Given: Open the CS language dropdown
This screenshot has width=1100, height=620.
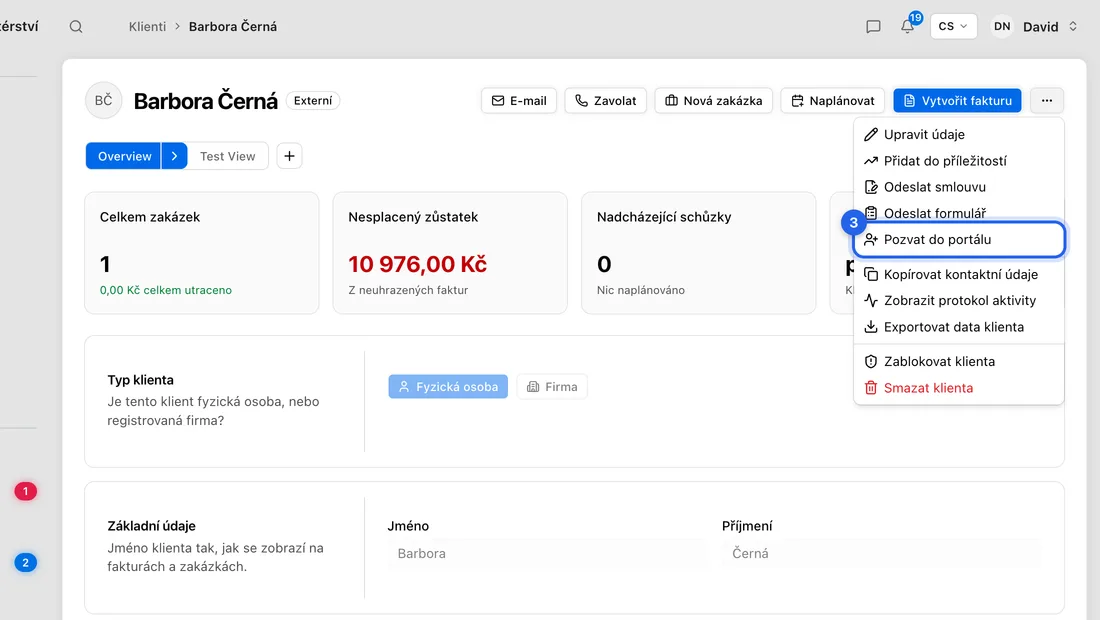Looking at the screenshot, I should click(x=953, y=27).
